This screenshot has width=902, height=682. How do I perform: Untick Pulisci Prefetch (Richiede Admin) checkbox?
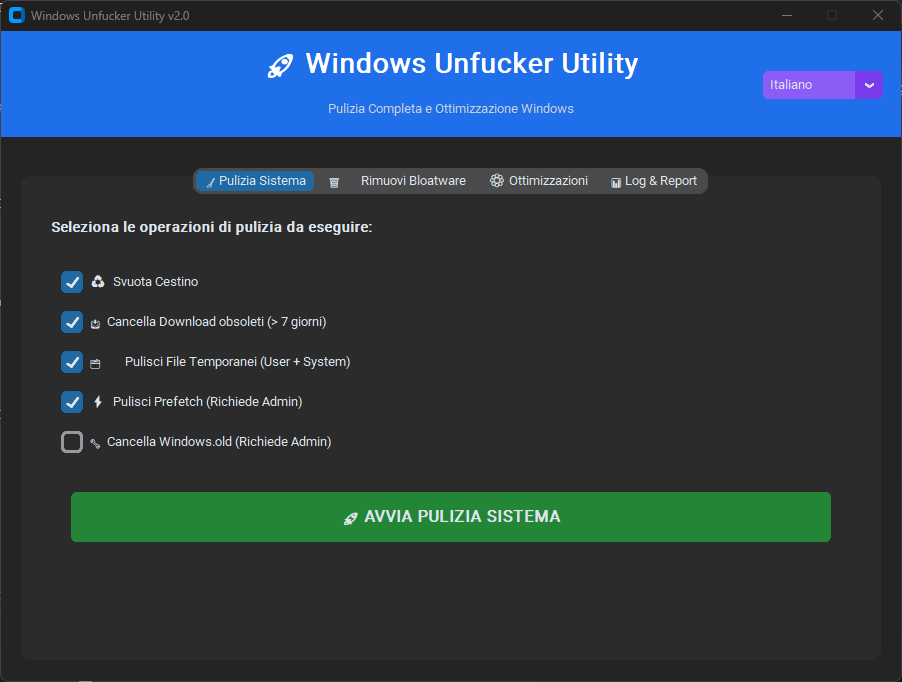[x=72, y=402]
